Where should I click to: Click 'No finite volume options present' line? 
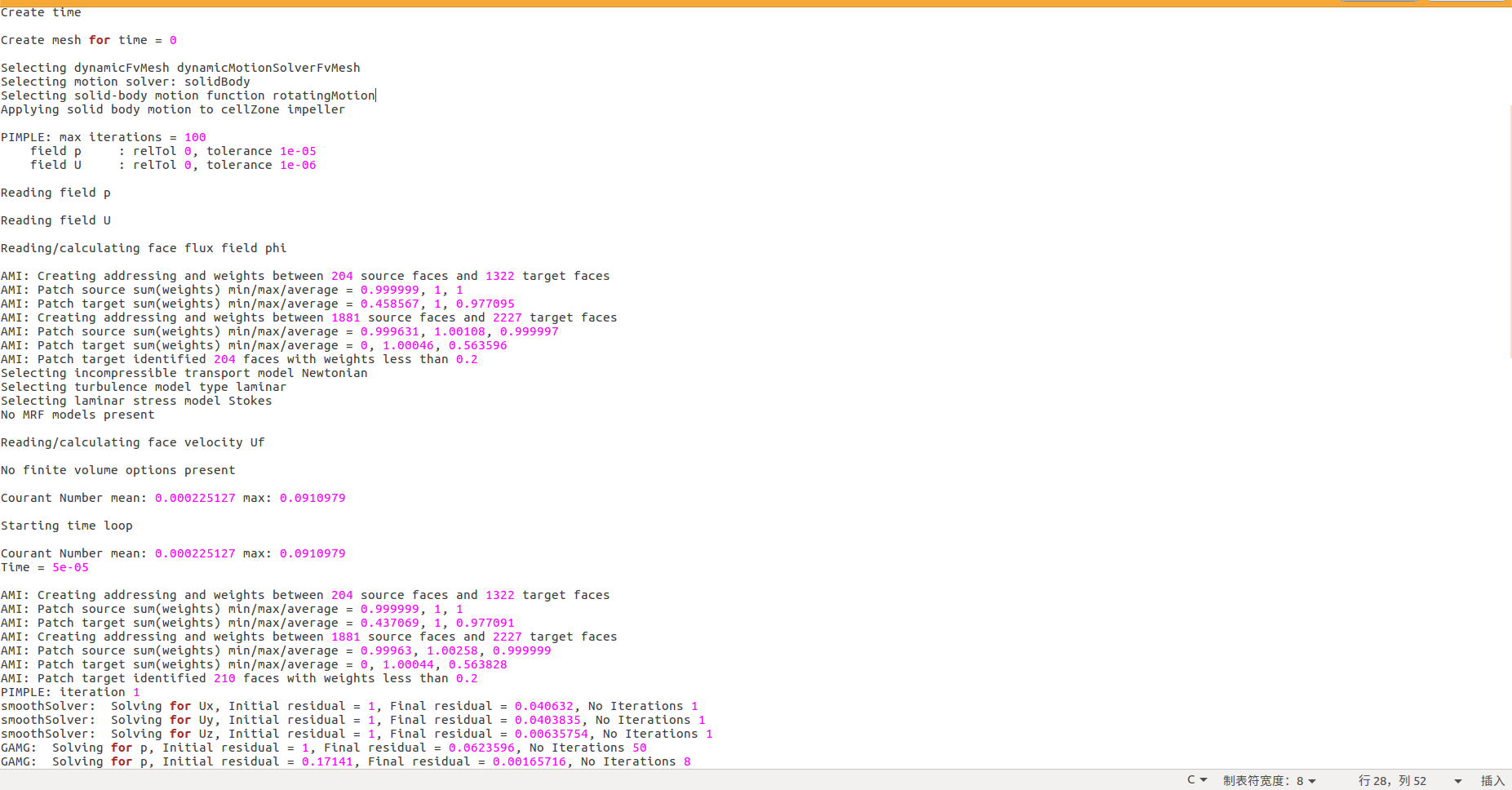click(118, 470)
